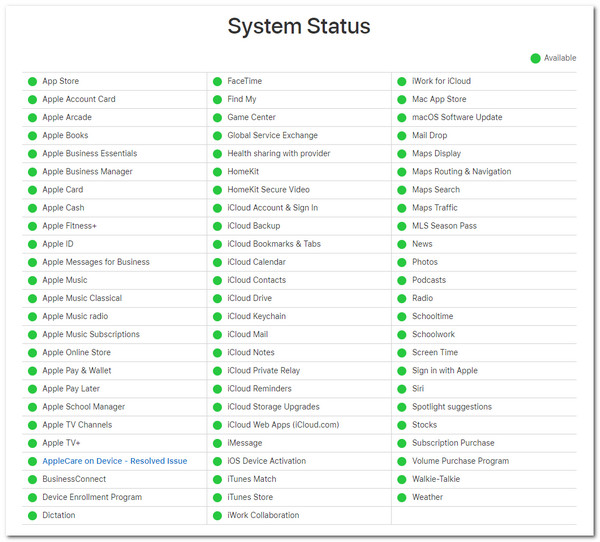The height and width of the screenshot is (542, 600).
Task: Click the Apple Cash entry
Action: pos(64,207)
